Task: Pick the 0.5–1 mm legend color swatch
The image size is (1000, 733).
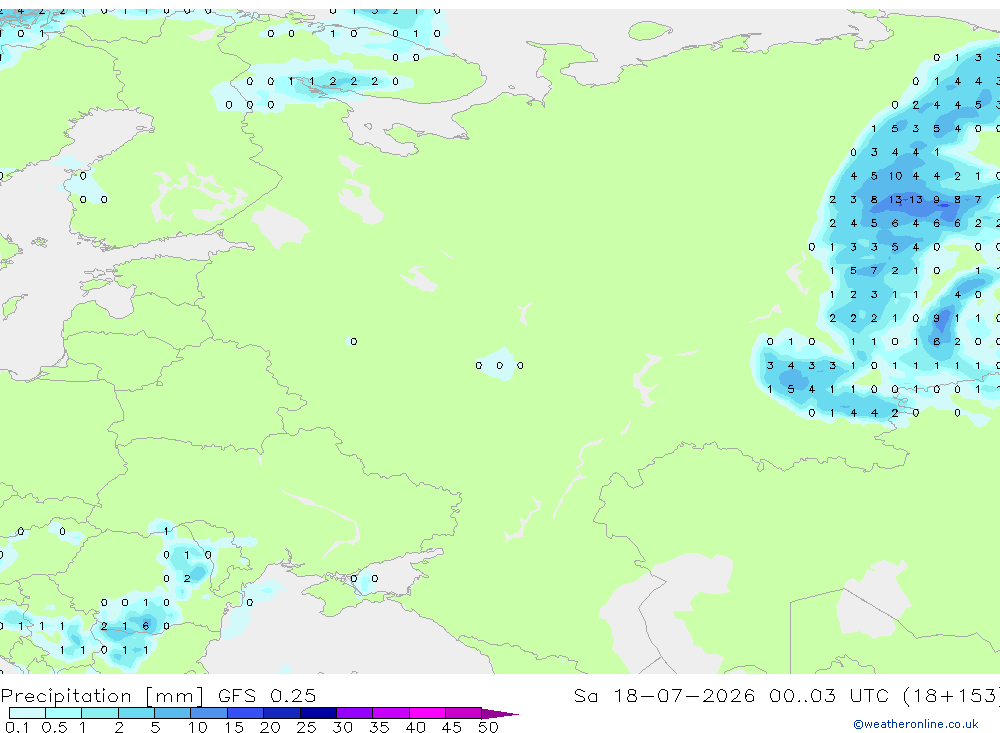Action: pyautogui.click(x=64, y=713)
